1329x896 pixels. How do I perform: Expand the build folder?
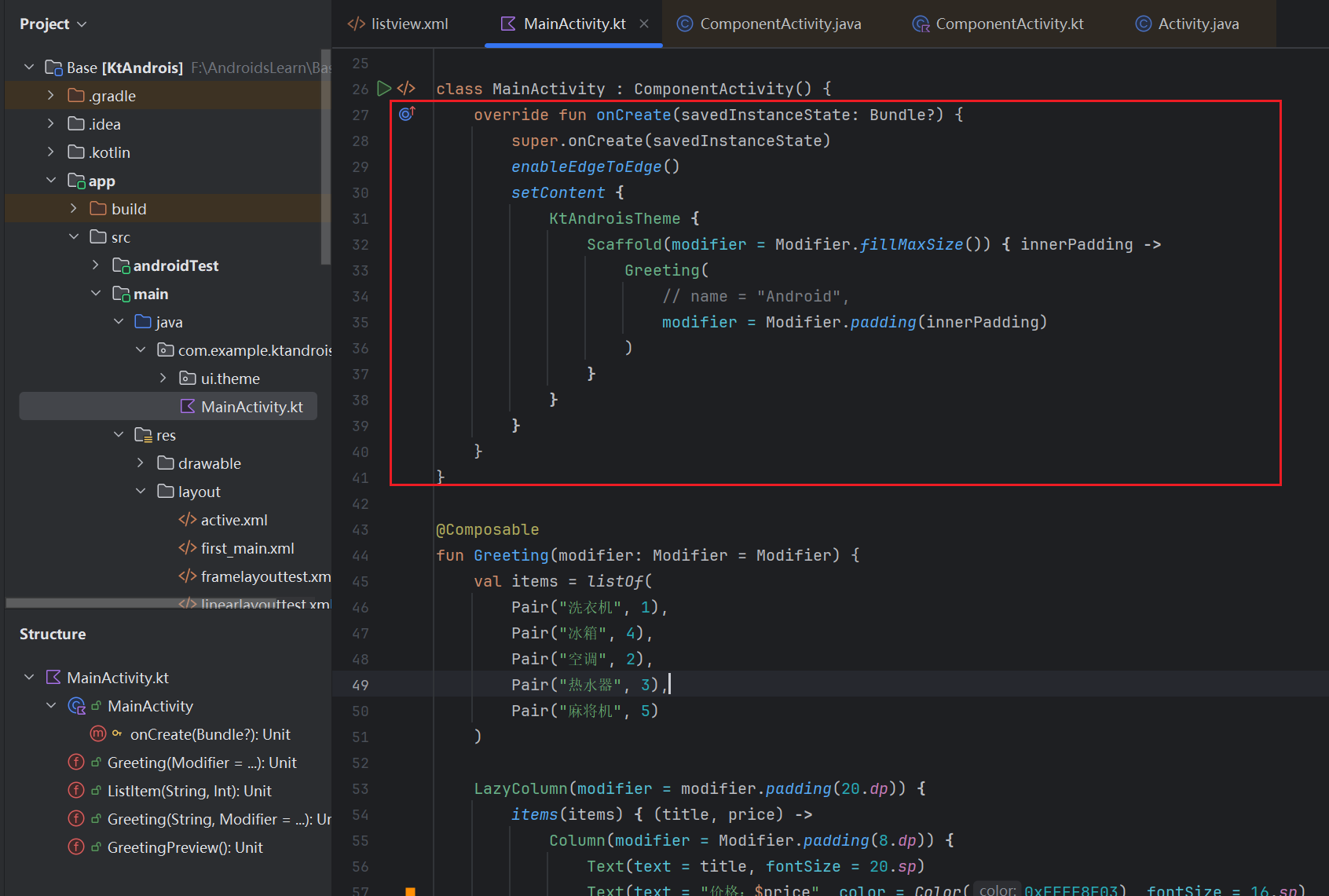73,209
